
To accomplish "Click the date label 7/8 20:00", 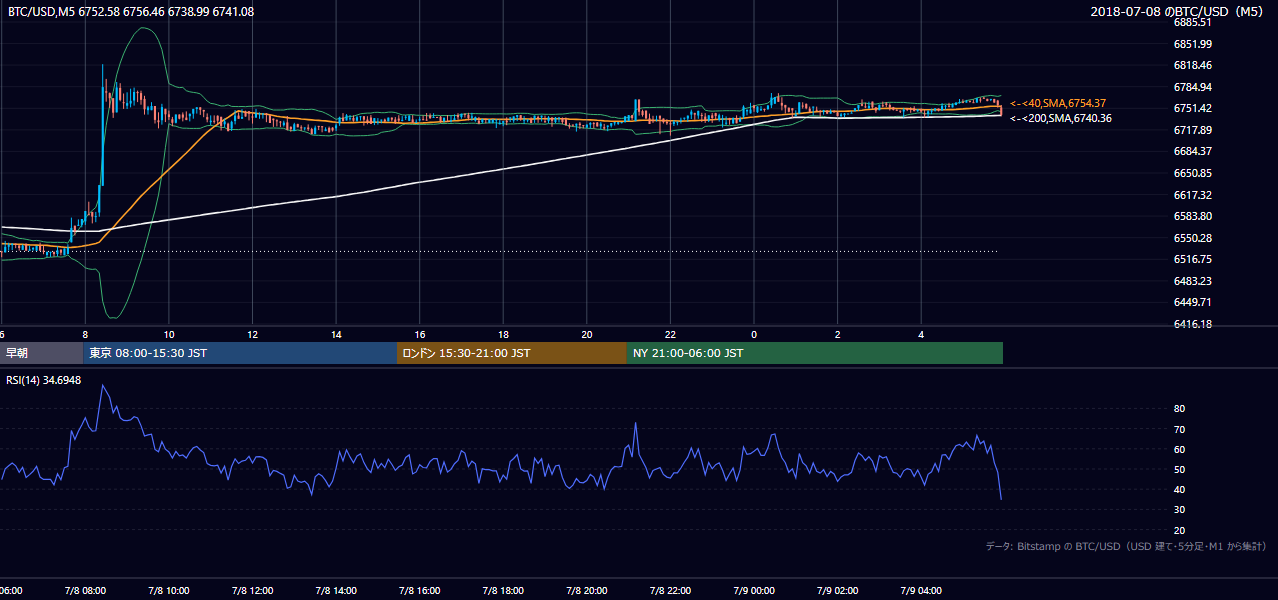I will click(587, 591).
